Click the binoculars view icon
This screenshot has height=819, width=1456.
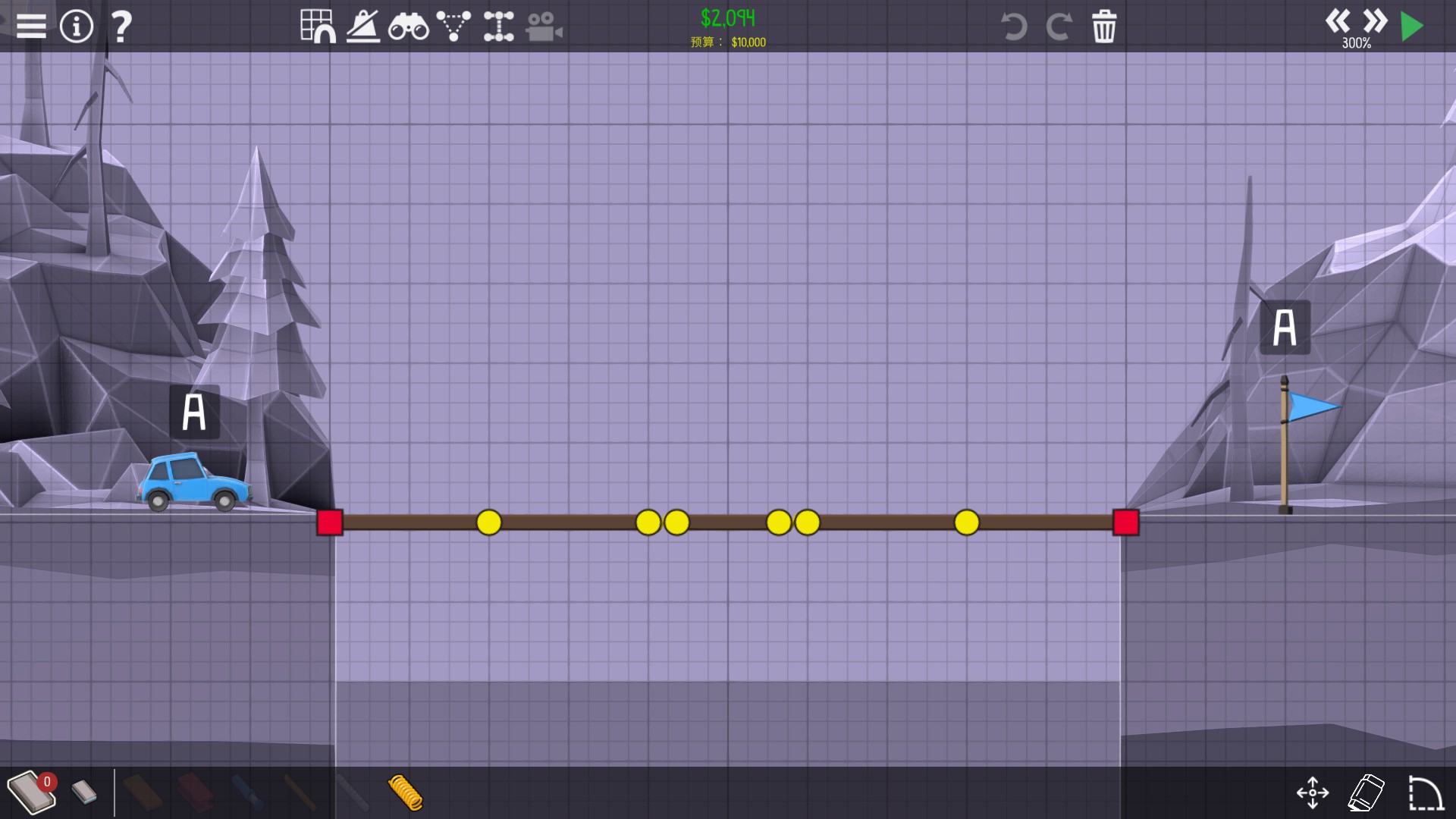tap(408, 27)
